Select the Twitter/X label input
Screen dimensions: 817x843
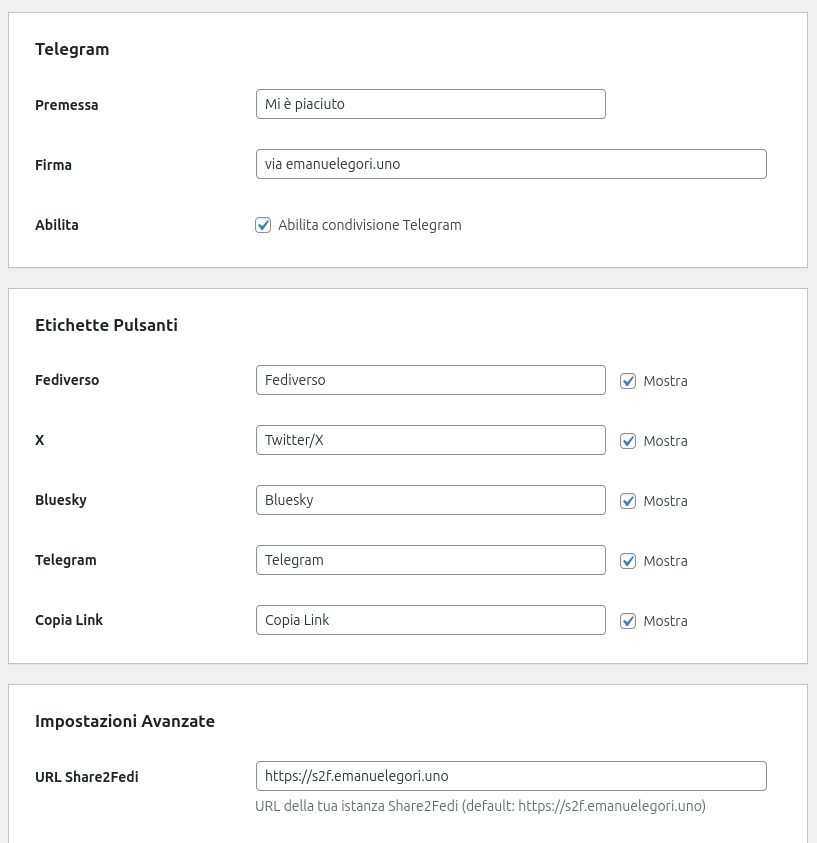click(430, 440)
